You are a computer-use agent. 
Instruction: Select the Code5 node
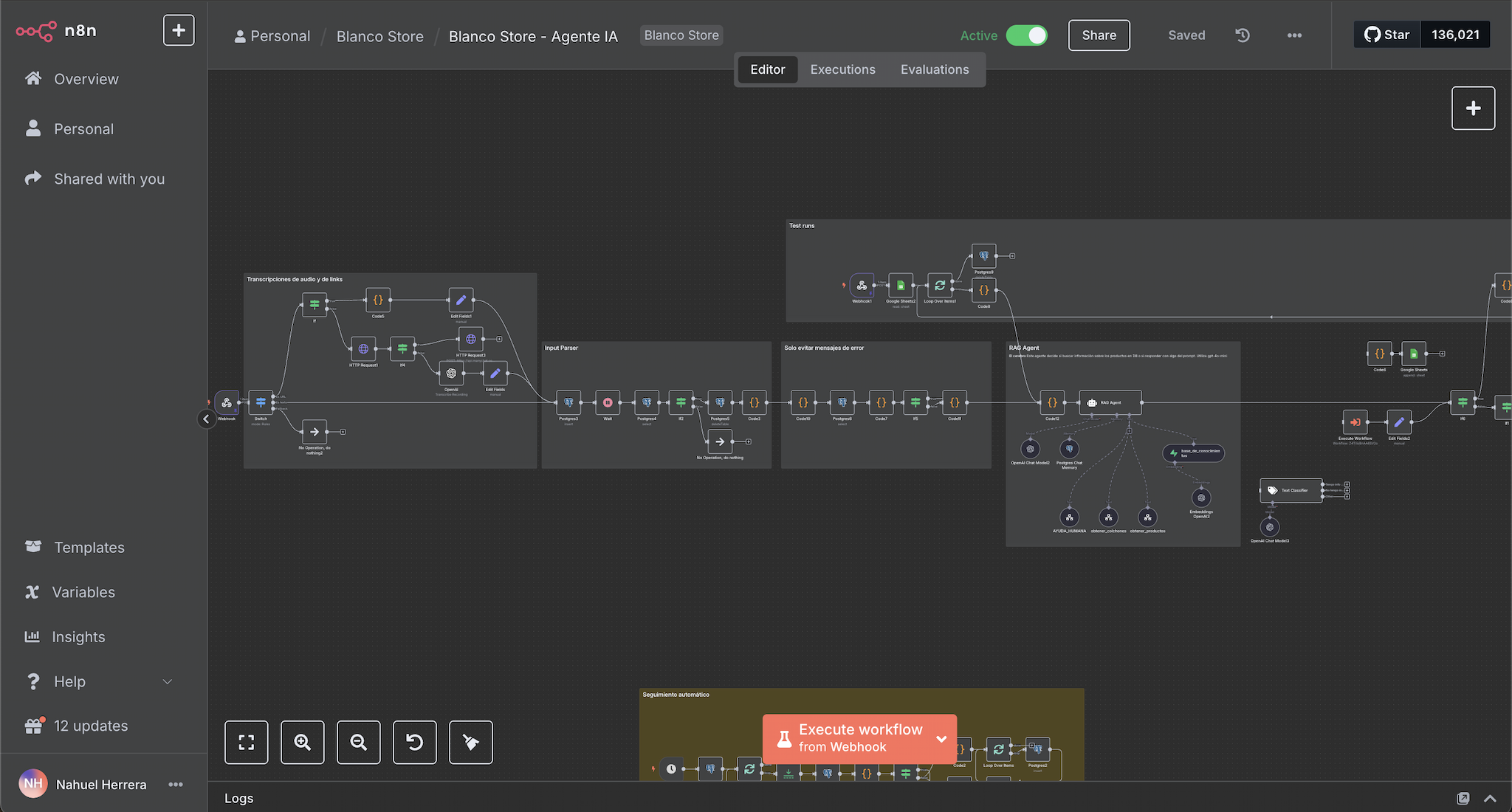coord(378,300)
